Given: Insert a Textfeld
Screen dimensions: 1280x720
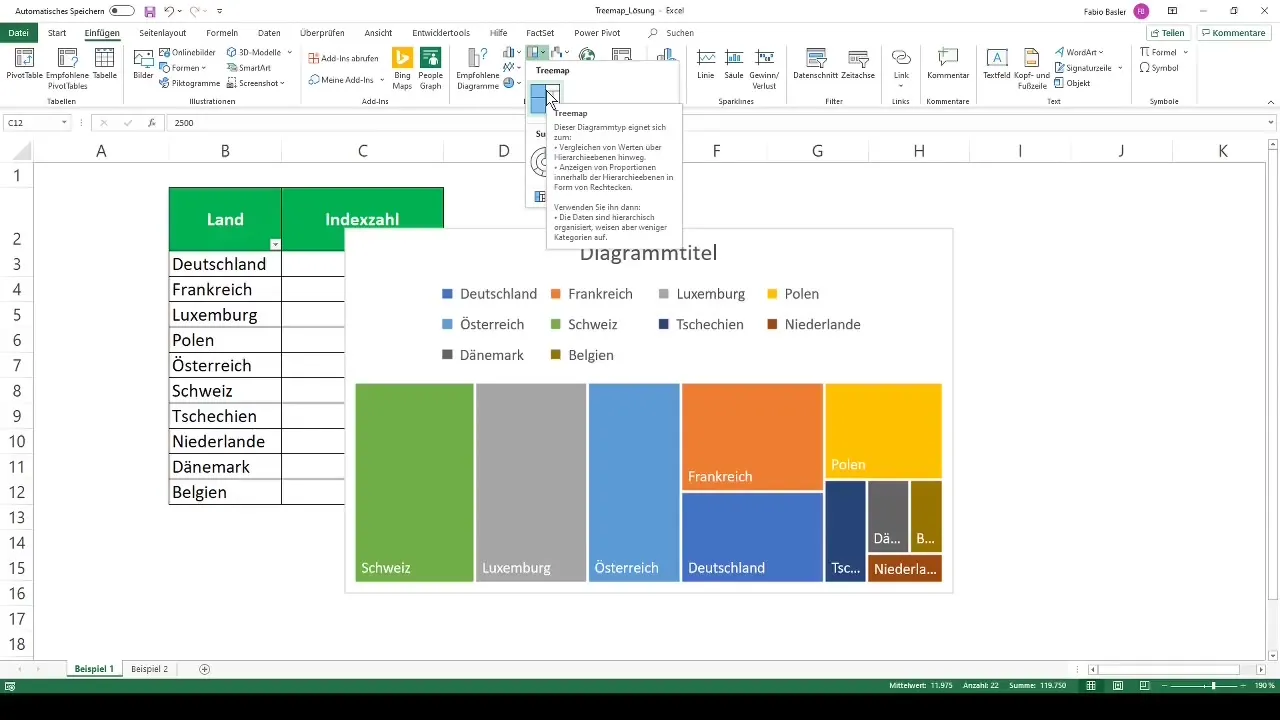Looking at the screenshot, I should (996, 62).
